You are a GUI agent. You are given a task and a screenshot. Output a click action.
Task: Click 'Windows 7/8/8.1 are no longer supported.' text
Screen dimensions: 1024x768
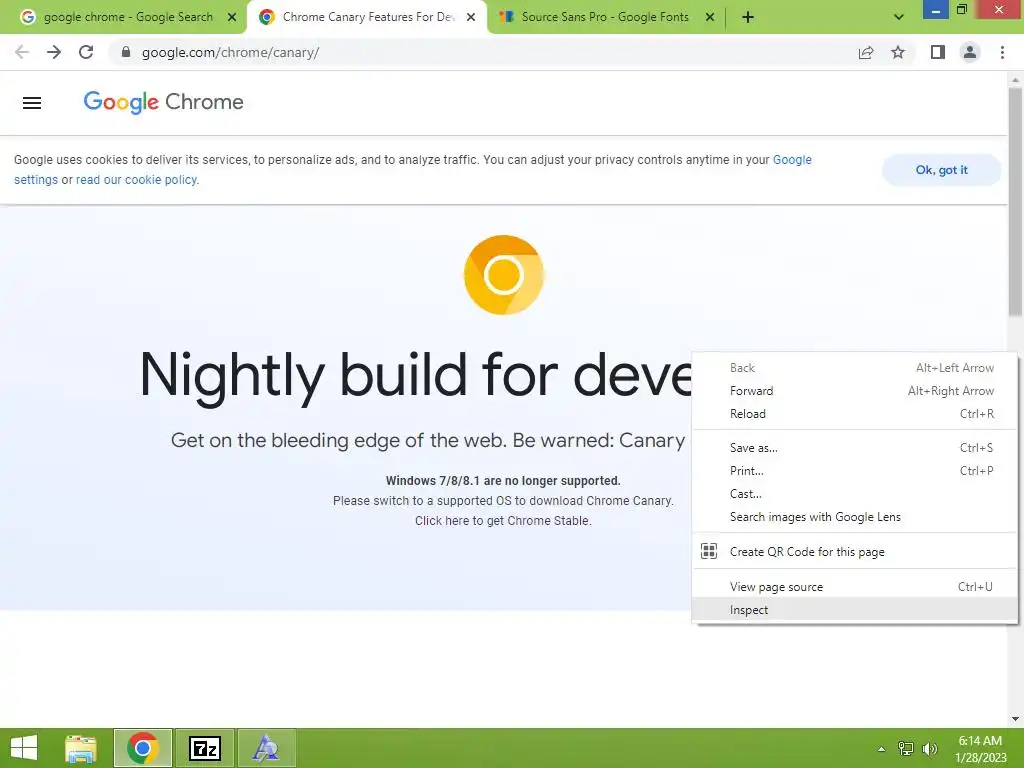click(x=503, y=481)
